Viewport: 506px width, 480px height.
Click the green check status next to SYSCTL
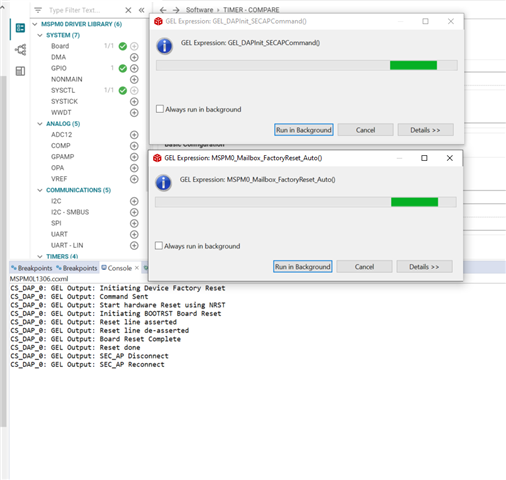[123, 90]
